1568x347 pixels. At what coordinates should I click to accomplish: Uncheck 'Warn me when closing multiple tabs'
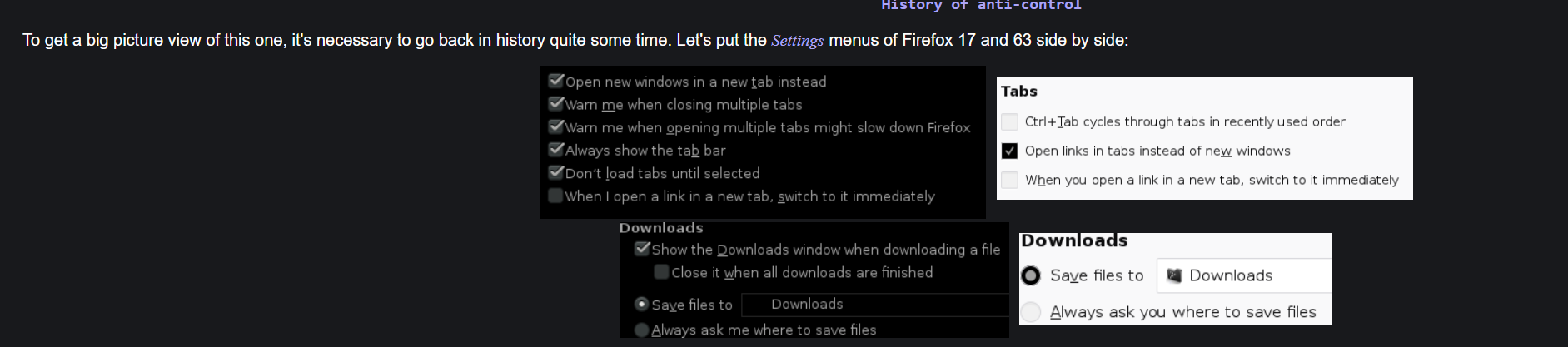pyautogui.click(x=556, y=104)
